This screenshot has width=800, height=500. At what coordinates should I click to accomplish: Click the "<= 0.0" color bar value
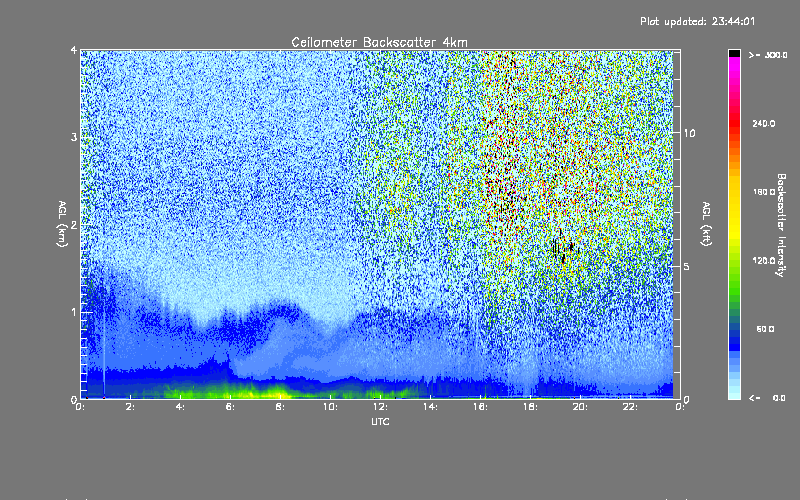tap(768, 397)
